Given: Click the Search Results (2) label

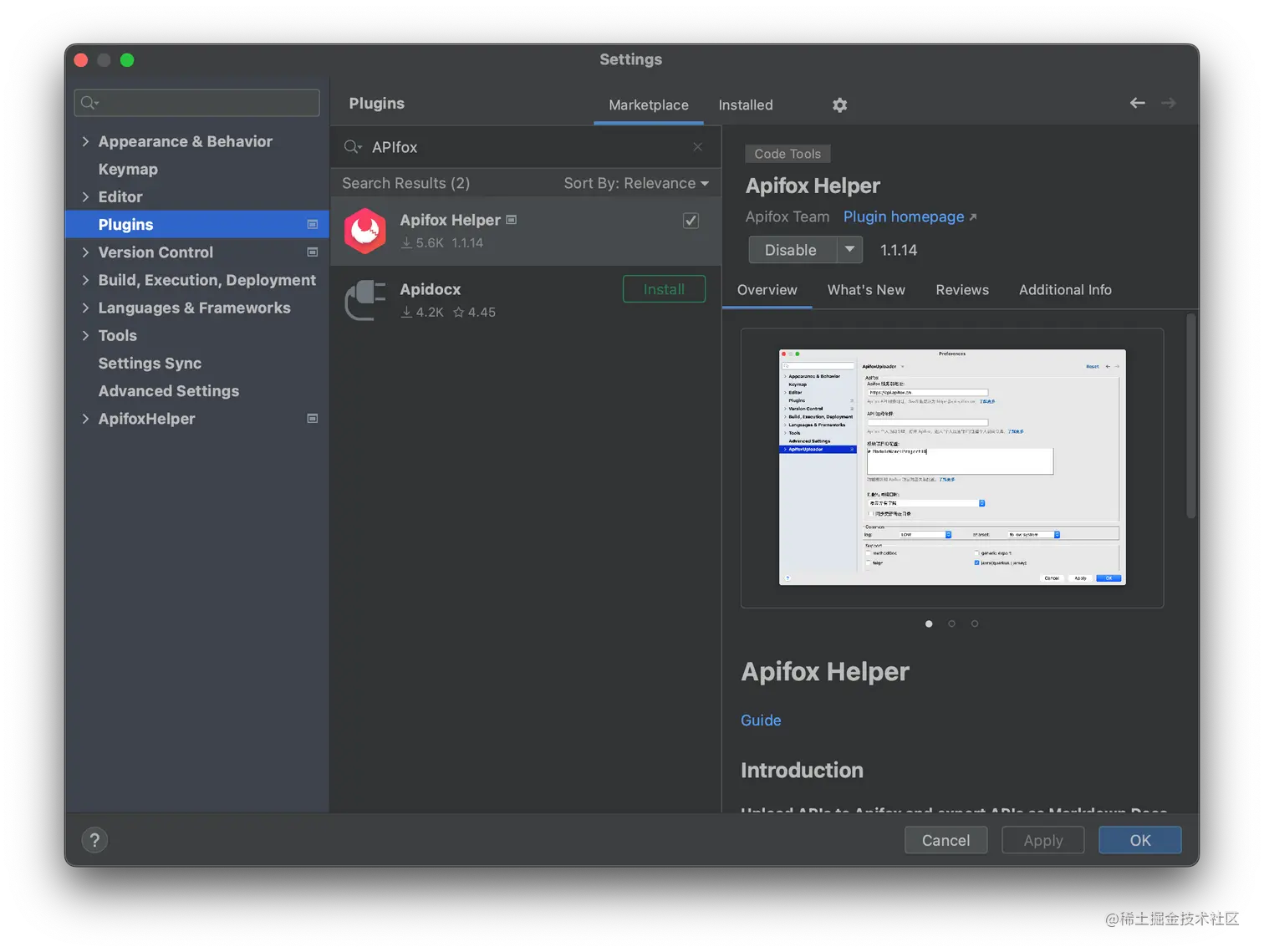Looking at the screenshot, I should click(x=405, y=183).
